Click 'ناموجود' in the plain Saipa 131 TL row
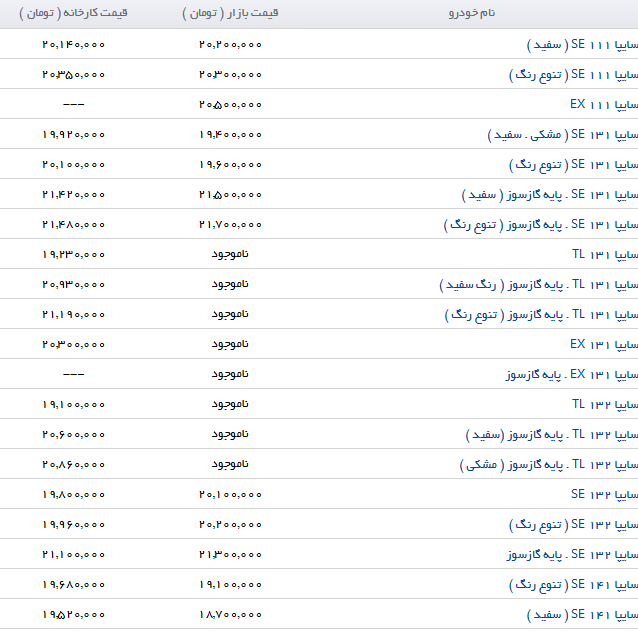Screen dimensions: 638x635 pyautogui.click(x=230, y=254)
